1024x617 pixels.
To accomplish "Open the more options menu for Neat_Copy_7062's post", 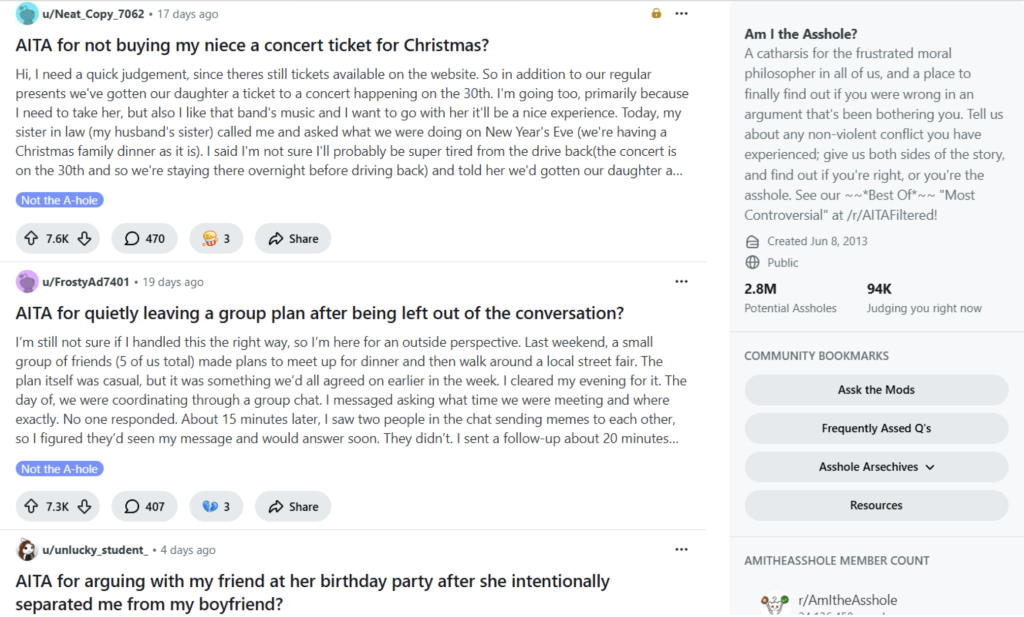I will (681, 14).
